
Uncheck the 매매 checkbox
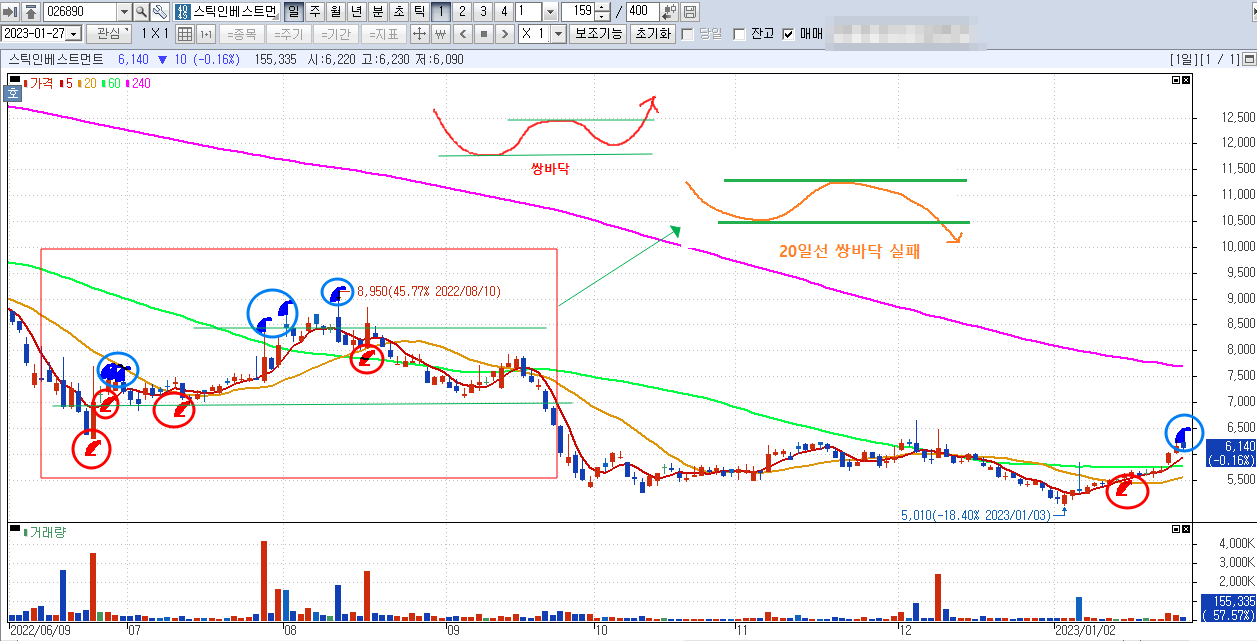[x=789, y=34]
